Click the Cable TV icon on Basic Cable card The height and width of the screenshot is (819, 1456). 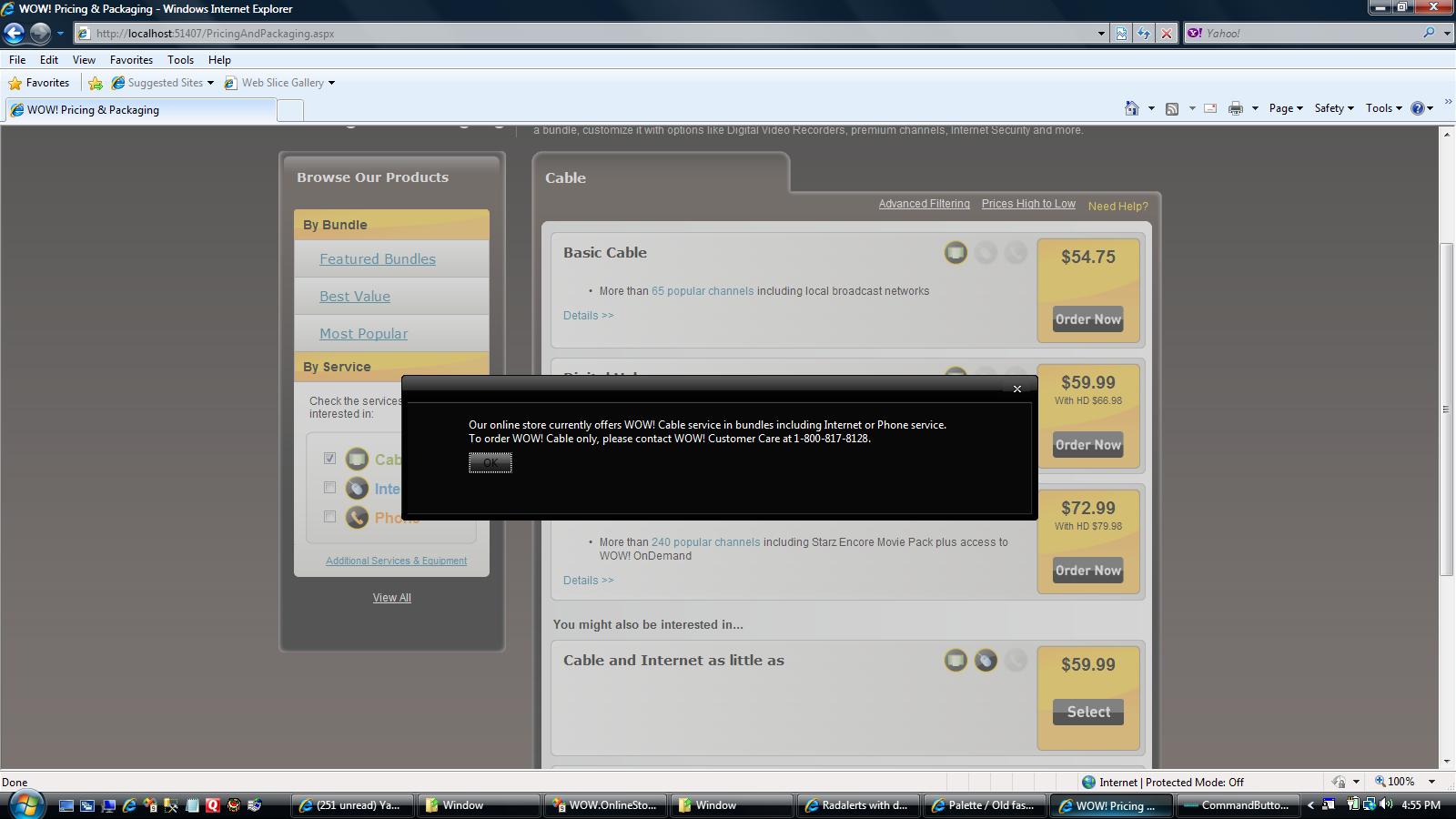coord(955,253)
